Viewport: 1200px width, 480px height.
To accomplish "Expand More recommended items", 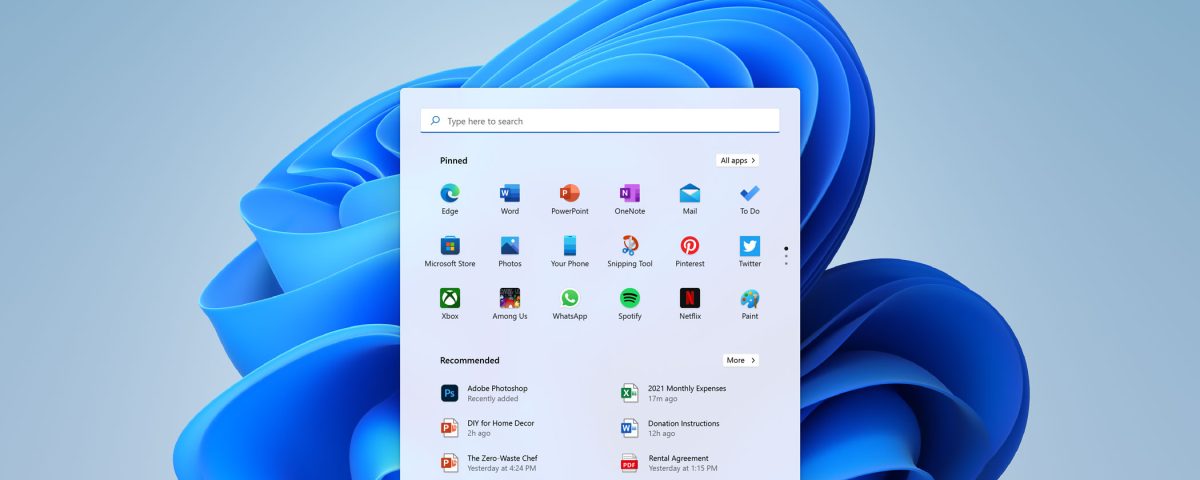I will point(740,360).
